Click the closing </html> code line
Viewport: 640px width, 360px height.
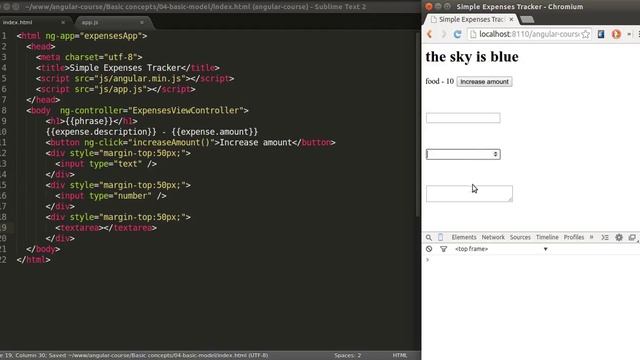pyautogui.click(x=33, y=260)
